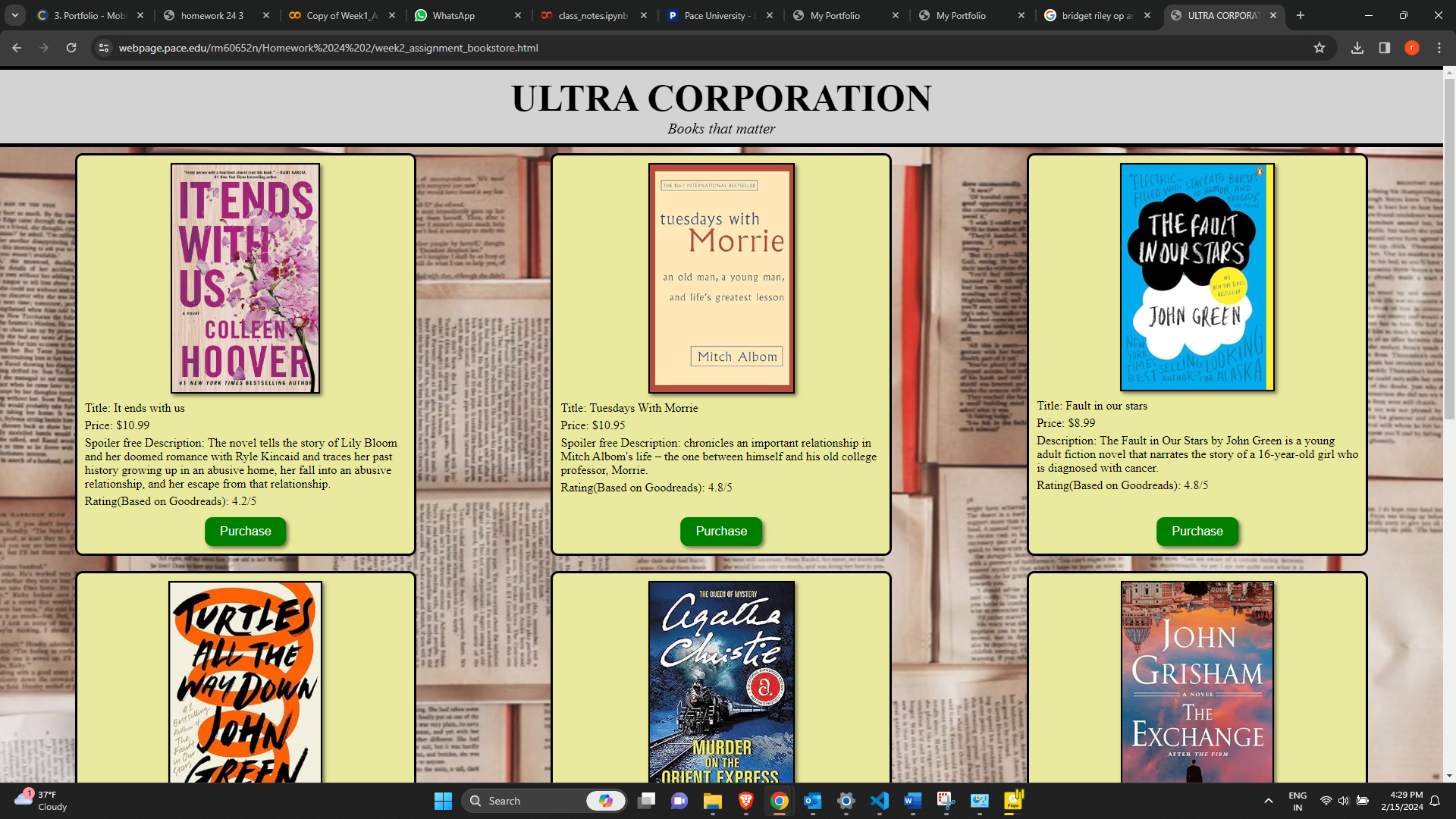Switch to the class_notes.ipynb tab

point(591,15)
